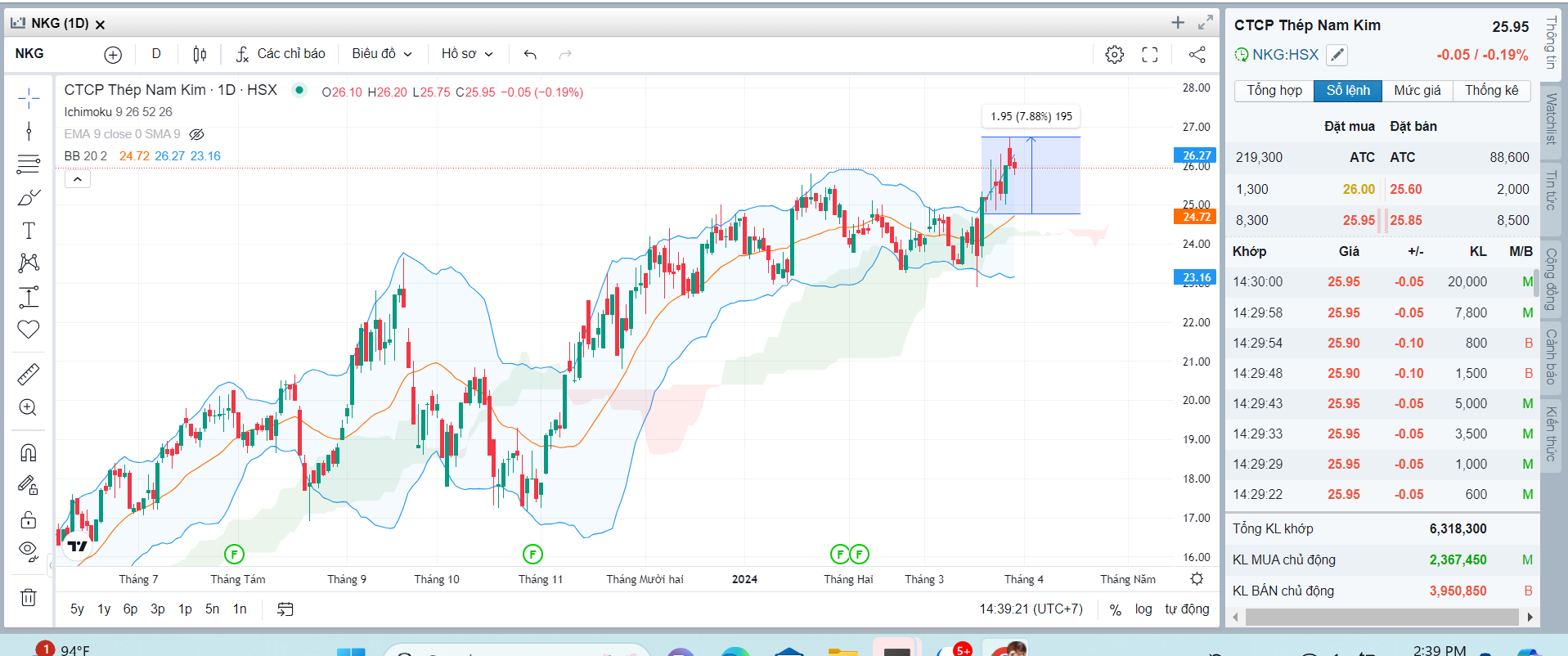Viewport: 1568px width, 656px height.
Task: Select the 6p time range
Action: (130, 609)
